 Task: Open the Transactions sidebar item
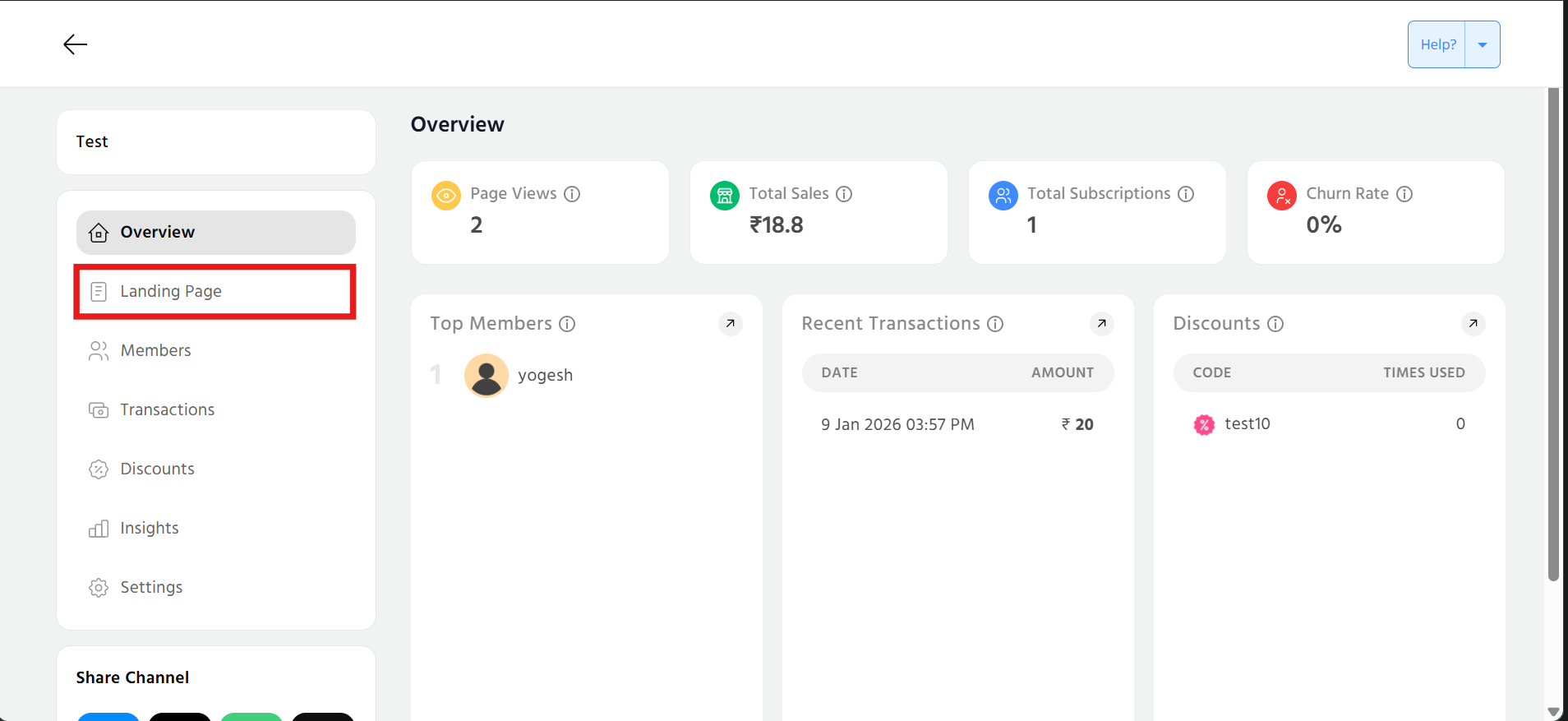(x=167, y=410)
